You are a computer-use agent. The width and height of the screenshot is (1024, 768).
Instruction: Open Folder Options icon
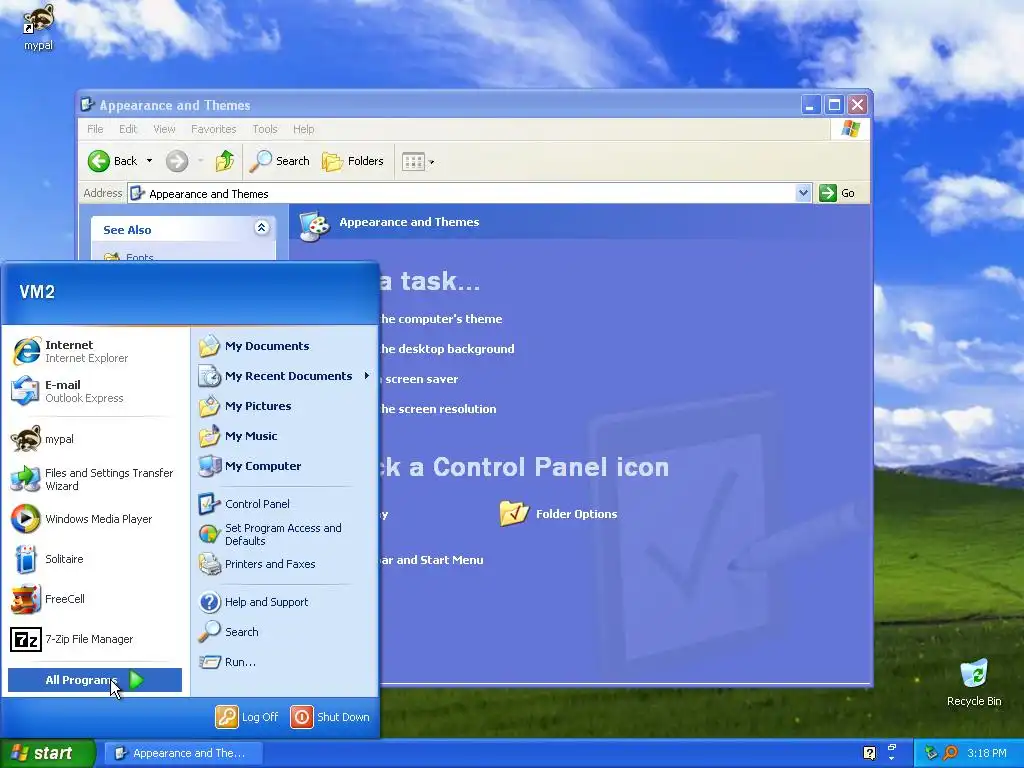[x=558, y=514]
